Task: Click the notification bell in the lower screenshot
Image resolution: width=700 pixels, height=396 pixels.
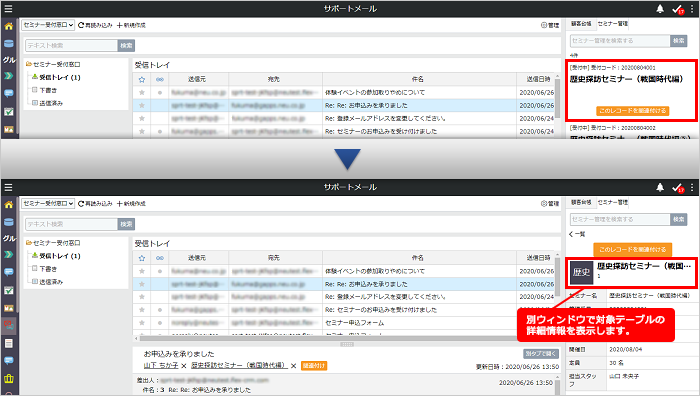Action: point(660,188)
